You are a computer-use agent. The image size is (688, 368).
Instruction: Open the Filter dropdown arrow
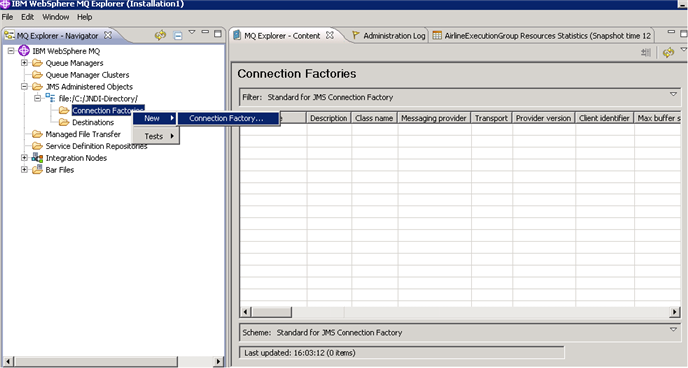click(x=674, y=94)
